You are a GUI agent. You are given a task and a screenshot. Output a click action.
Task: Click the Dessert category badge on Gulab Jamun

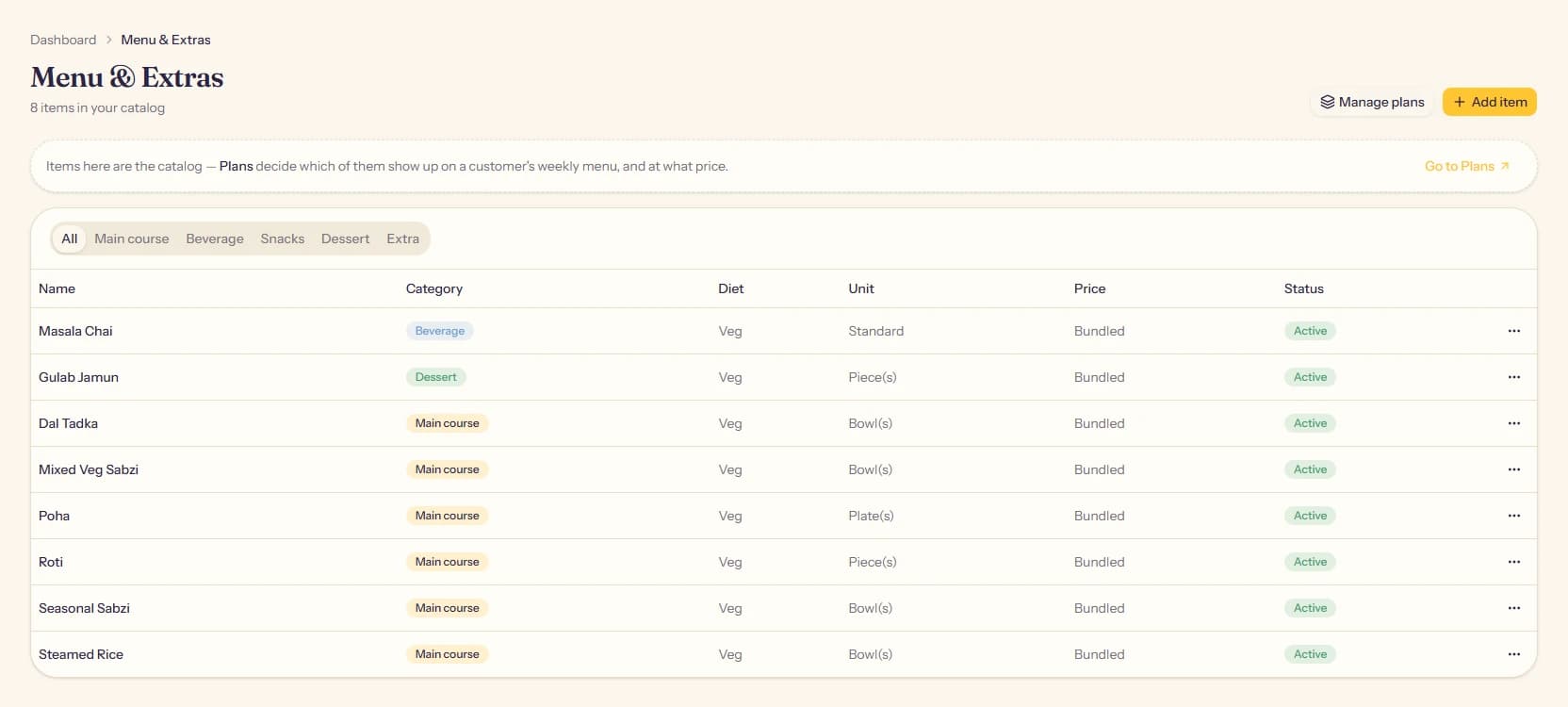coord(435,377)
